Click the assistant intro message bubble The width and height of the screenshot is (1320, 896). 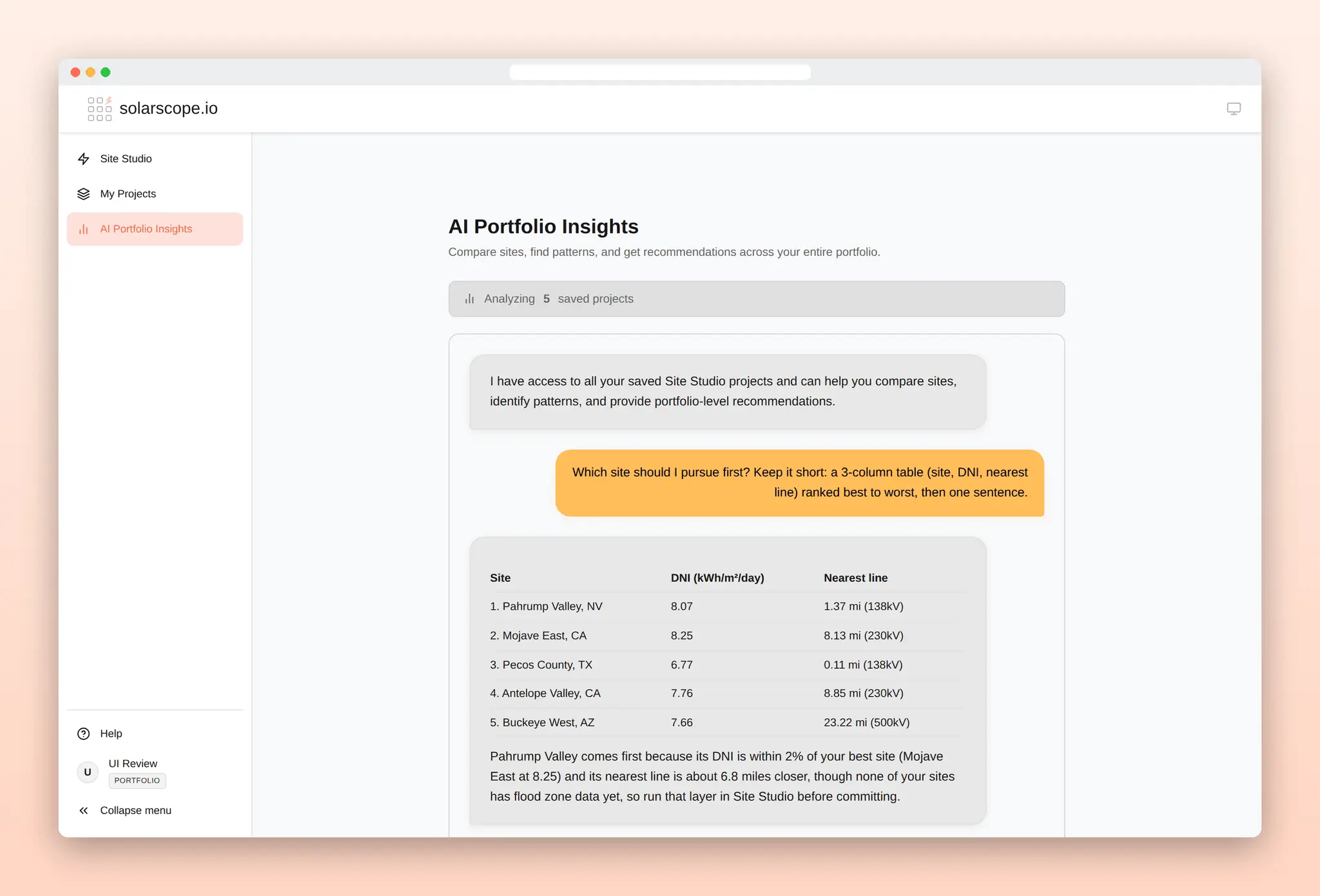[x=728, y=391]
